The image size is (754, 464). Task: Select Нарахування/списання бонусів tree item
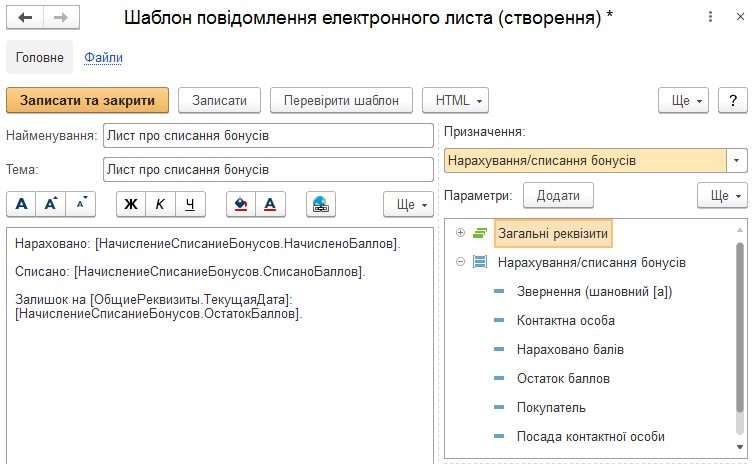(591, 263)
